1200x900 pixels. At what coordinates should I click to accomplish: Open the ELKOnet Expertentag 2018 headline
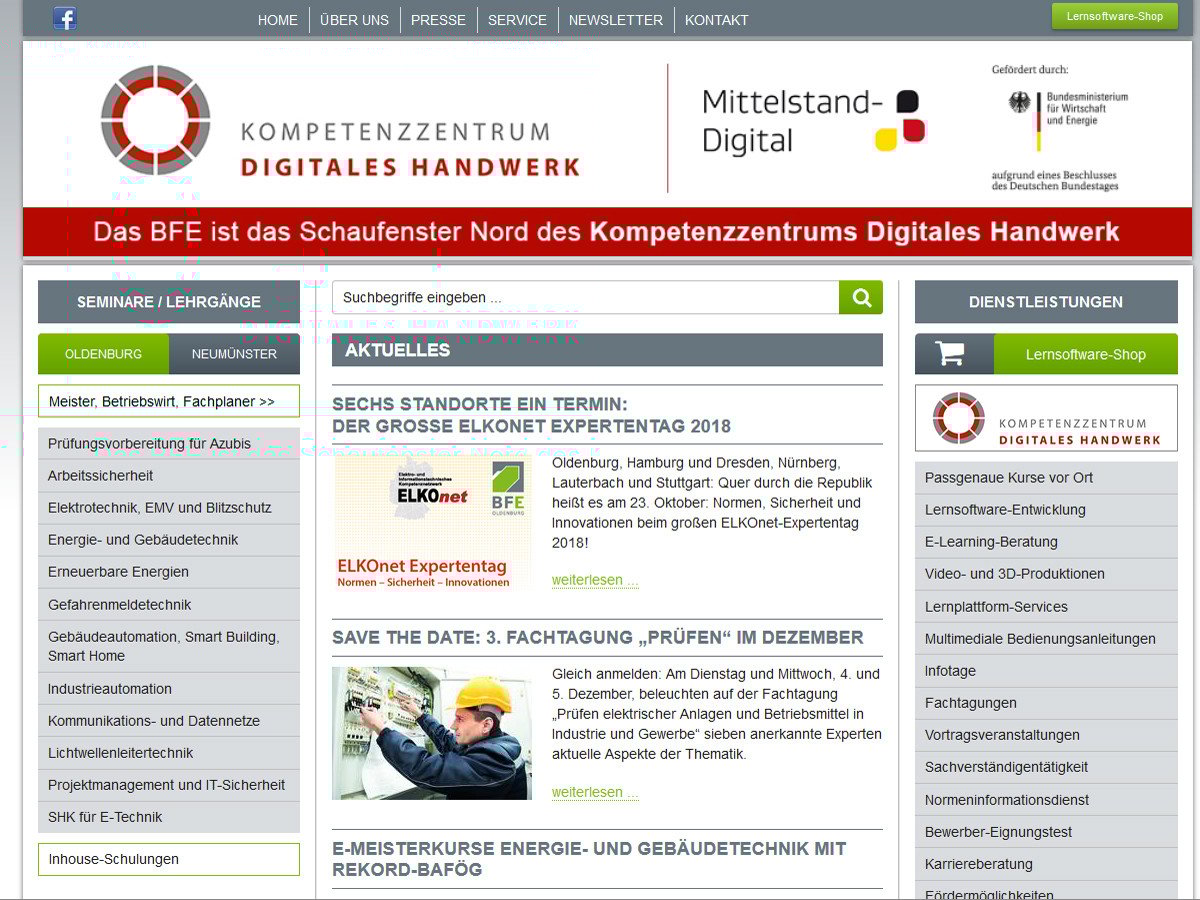coord(531,415)
